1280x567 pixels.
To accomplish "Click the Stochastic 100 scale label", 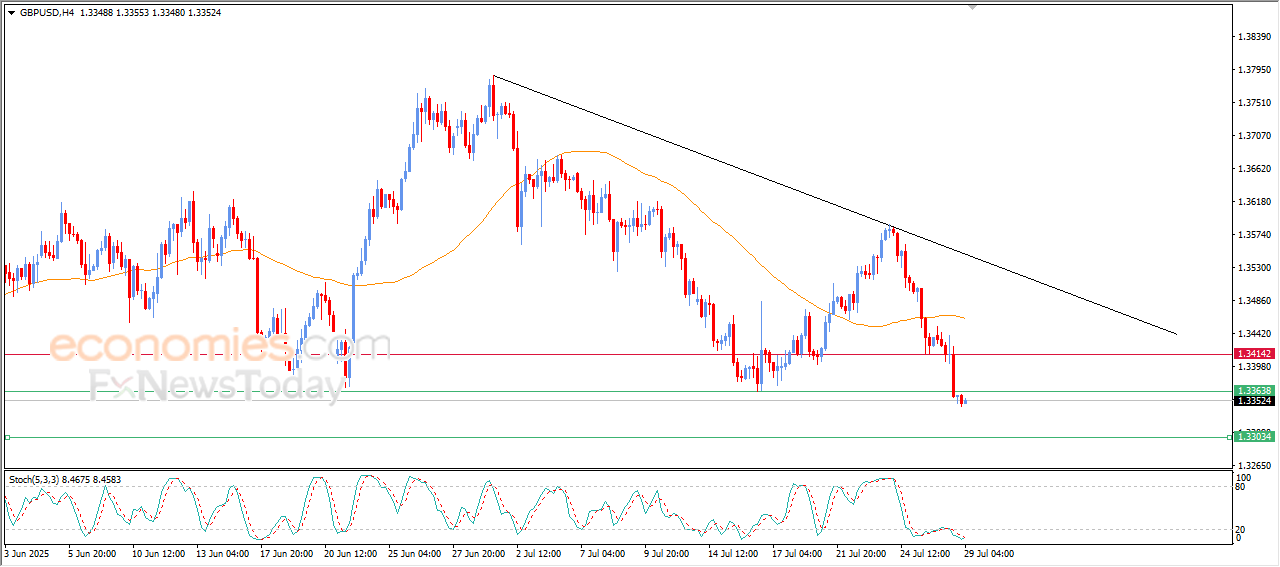I will point(1246,478).
